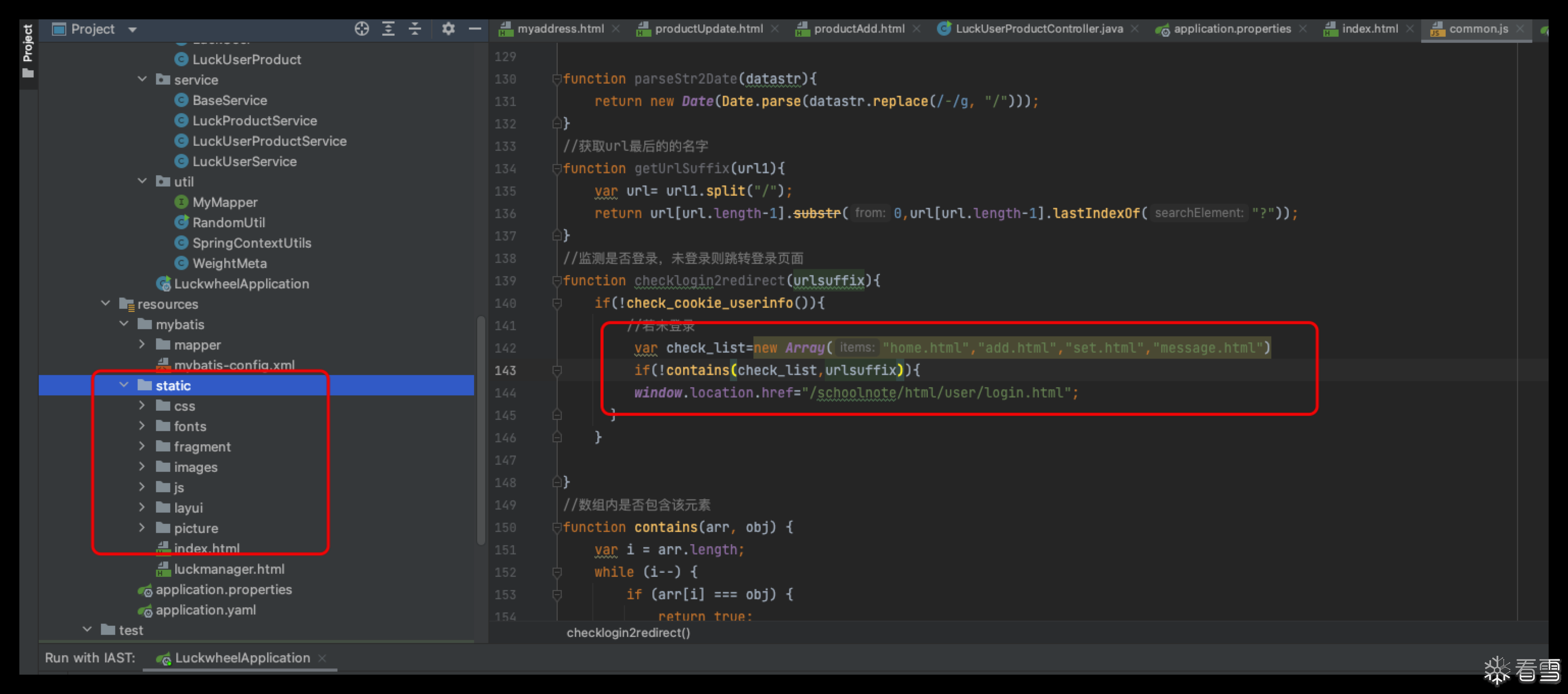Click checklogin2redirect() breadcrumb
1568x694 pixels.
point(628,632)
